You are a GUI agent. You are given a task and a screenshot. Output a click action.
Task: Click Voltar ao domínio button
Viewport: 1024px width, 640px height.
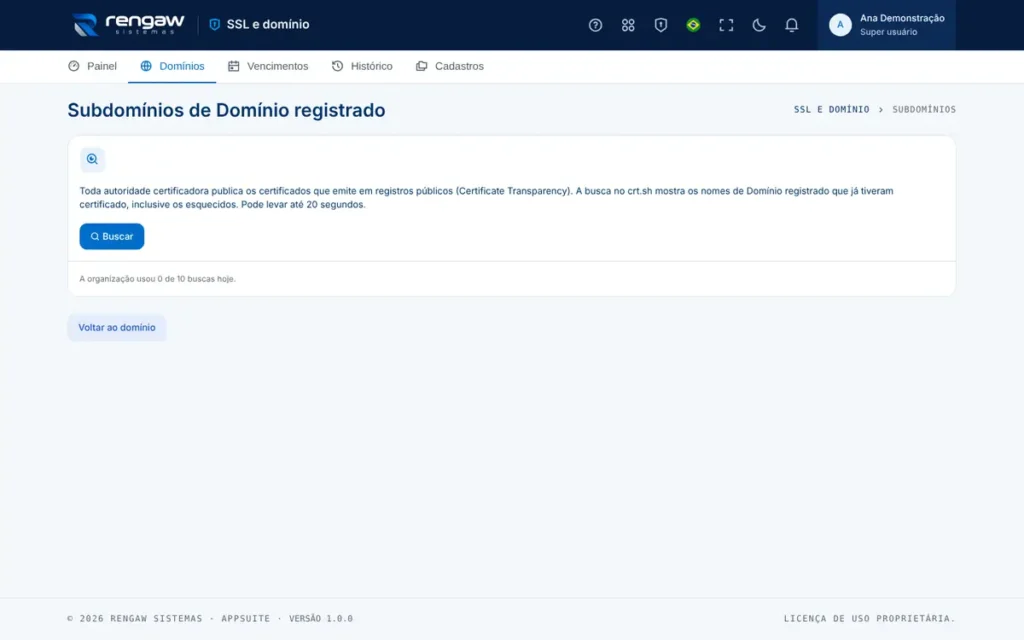tap(117, 328)
